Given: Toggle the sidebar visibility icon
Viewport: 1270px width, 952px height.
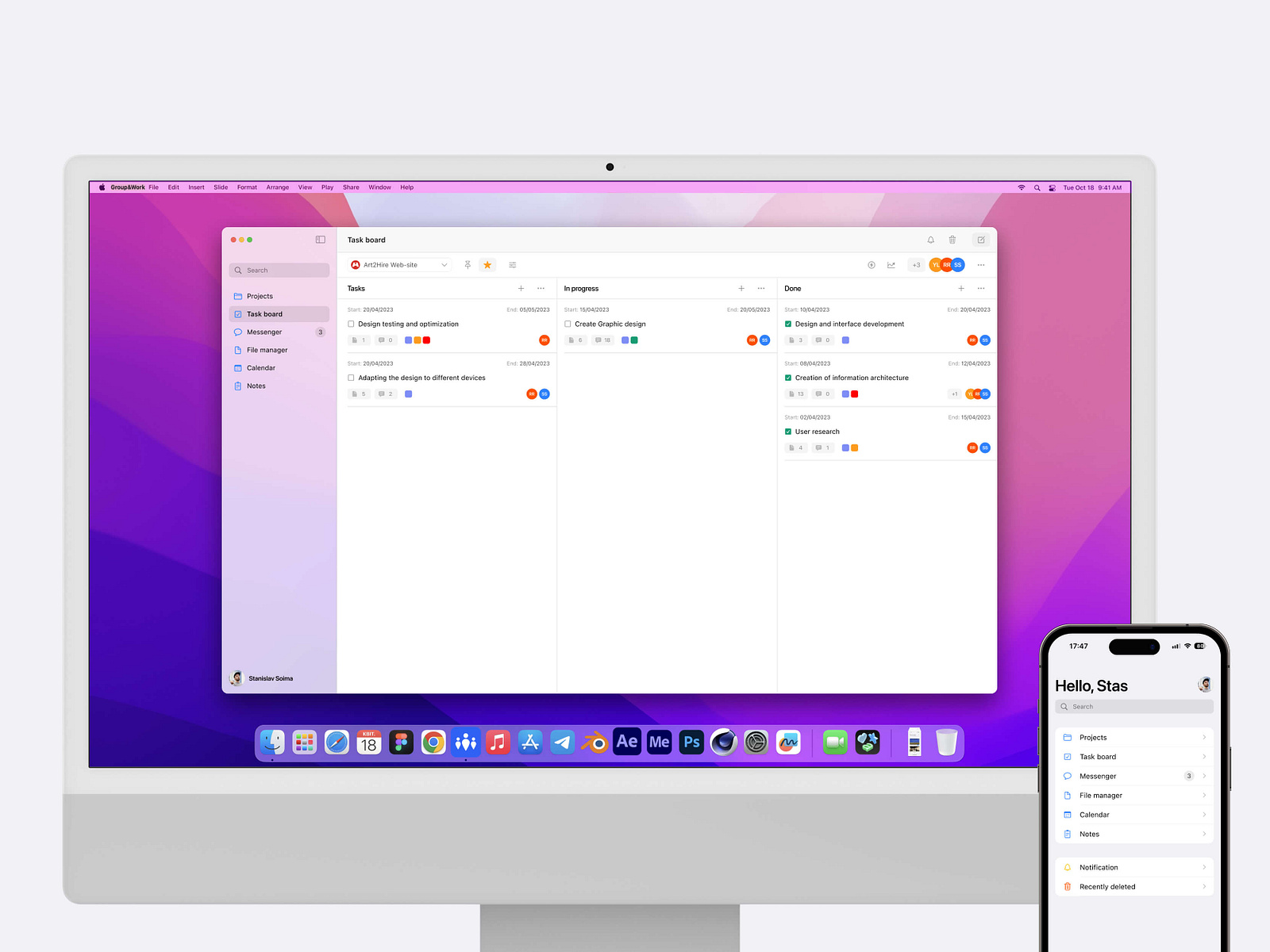Looking at the screenshot, I should [x=320, y=239].
